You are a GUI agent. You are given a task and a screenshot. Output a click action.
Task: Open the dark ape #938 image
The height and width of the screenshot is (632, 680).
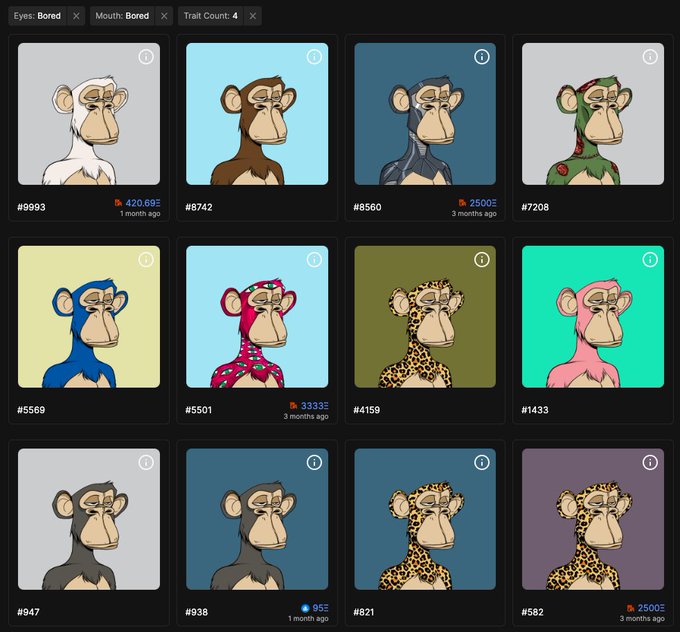click(x=257, y=519)
